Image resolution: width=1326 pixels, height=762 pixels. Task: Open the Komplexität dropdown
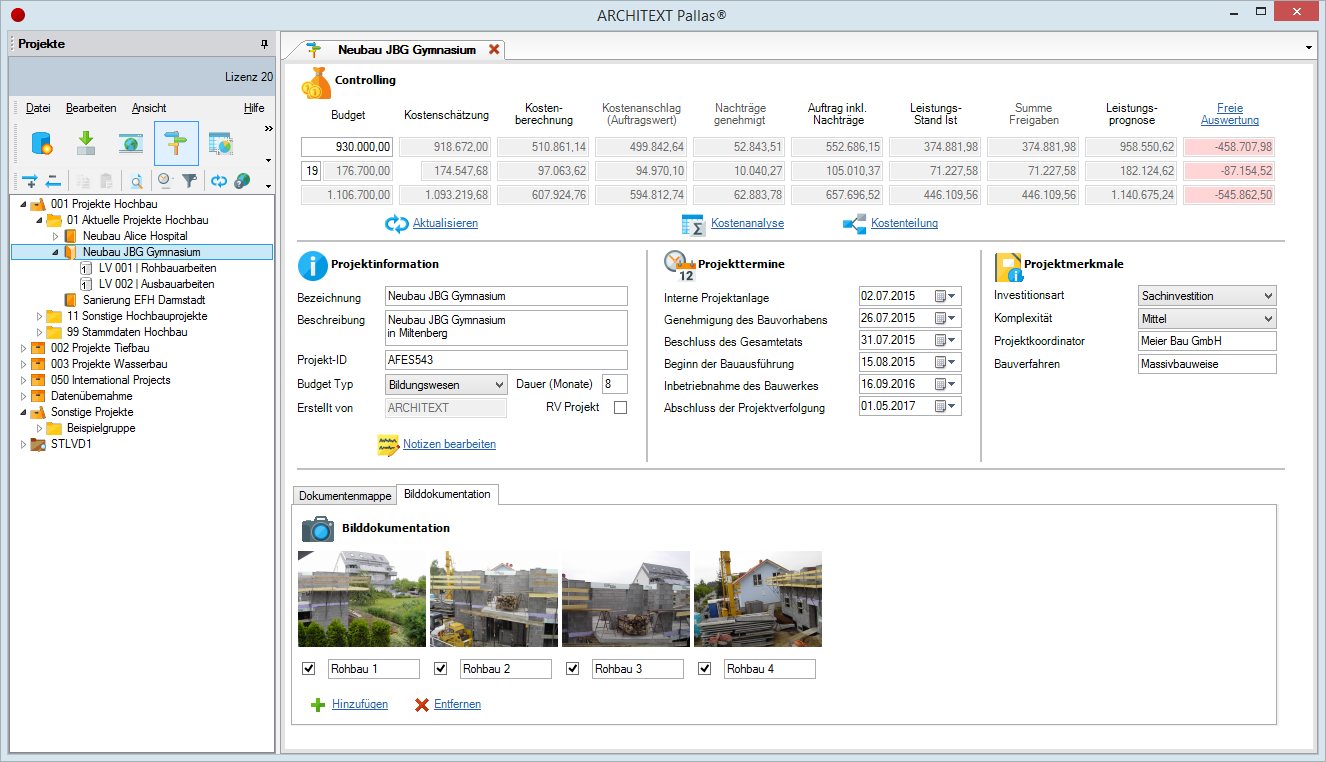pyautogui.click(x=1208, y=319)
